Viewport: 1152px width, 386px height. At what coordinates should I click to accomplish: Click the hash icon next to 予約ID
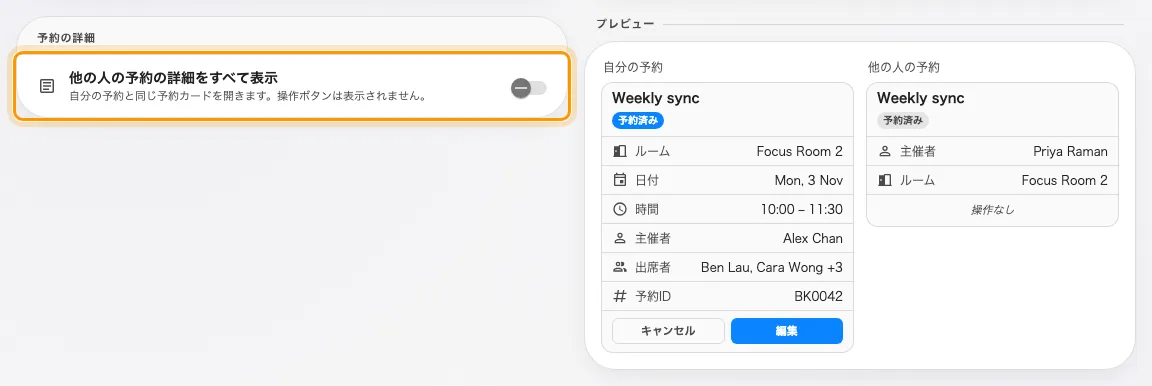(619, 296)
